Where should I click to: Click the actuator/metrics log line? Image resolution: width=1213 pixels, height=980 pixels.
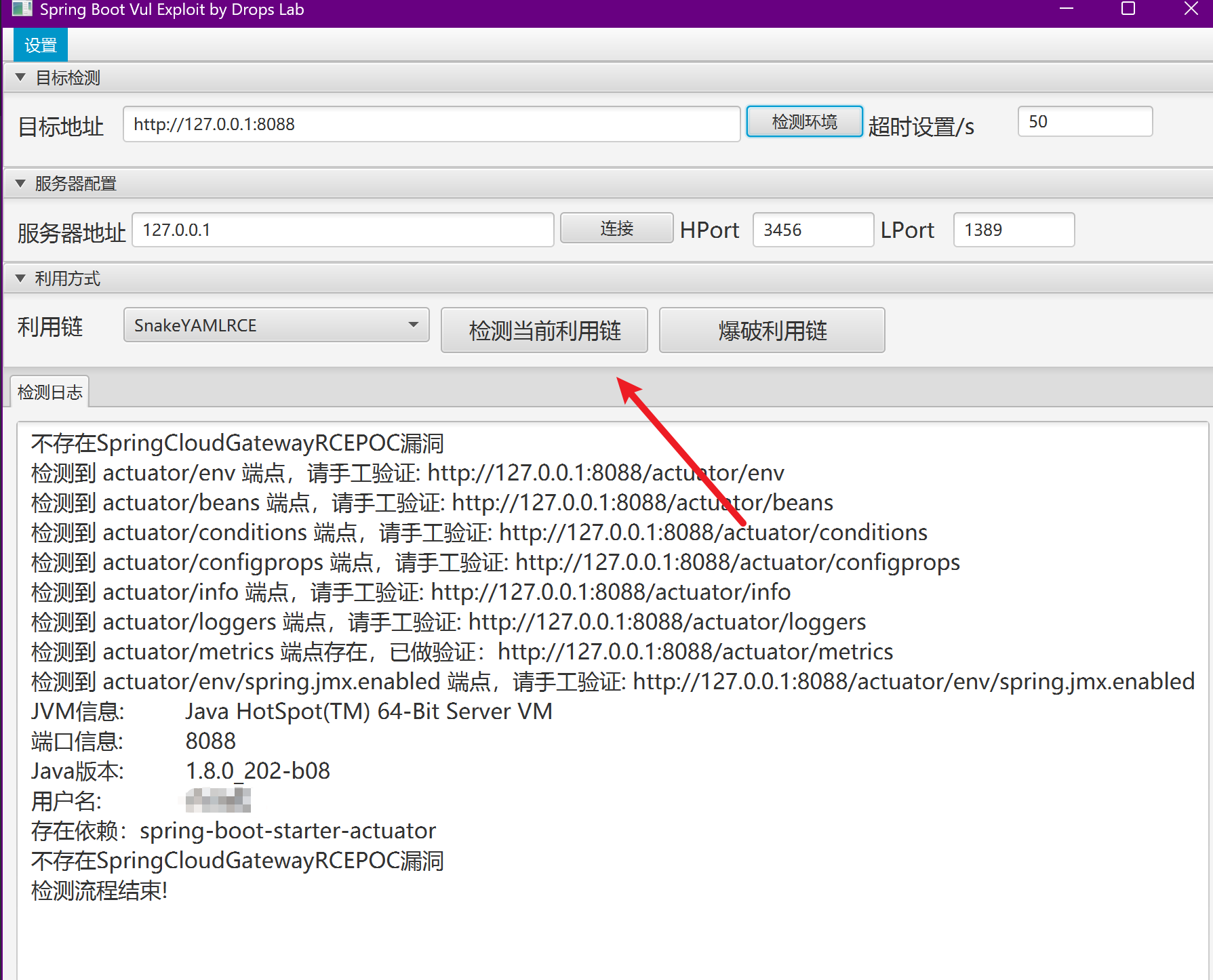pos(462,652)
